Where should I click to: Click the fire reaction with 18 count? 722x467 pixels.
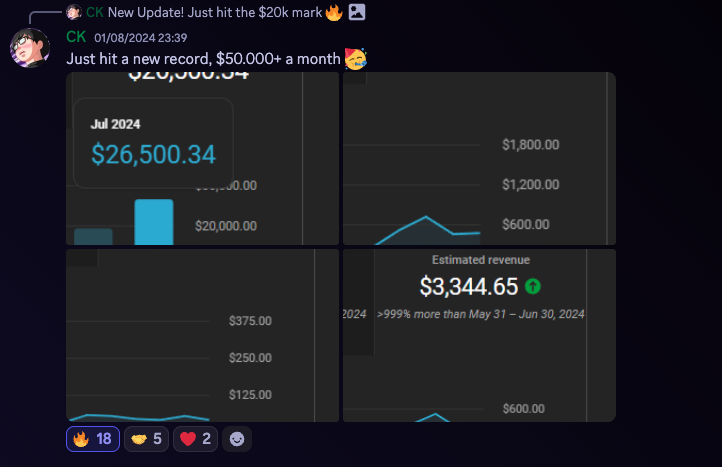[x=93, y=439]
